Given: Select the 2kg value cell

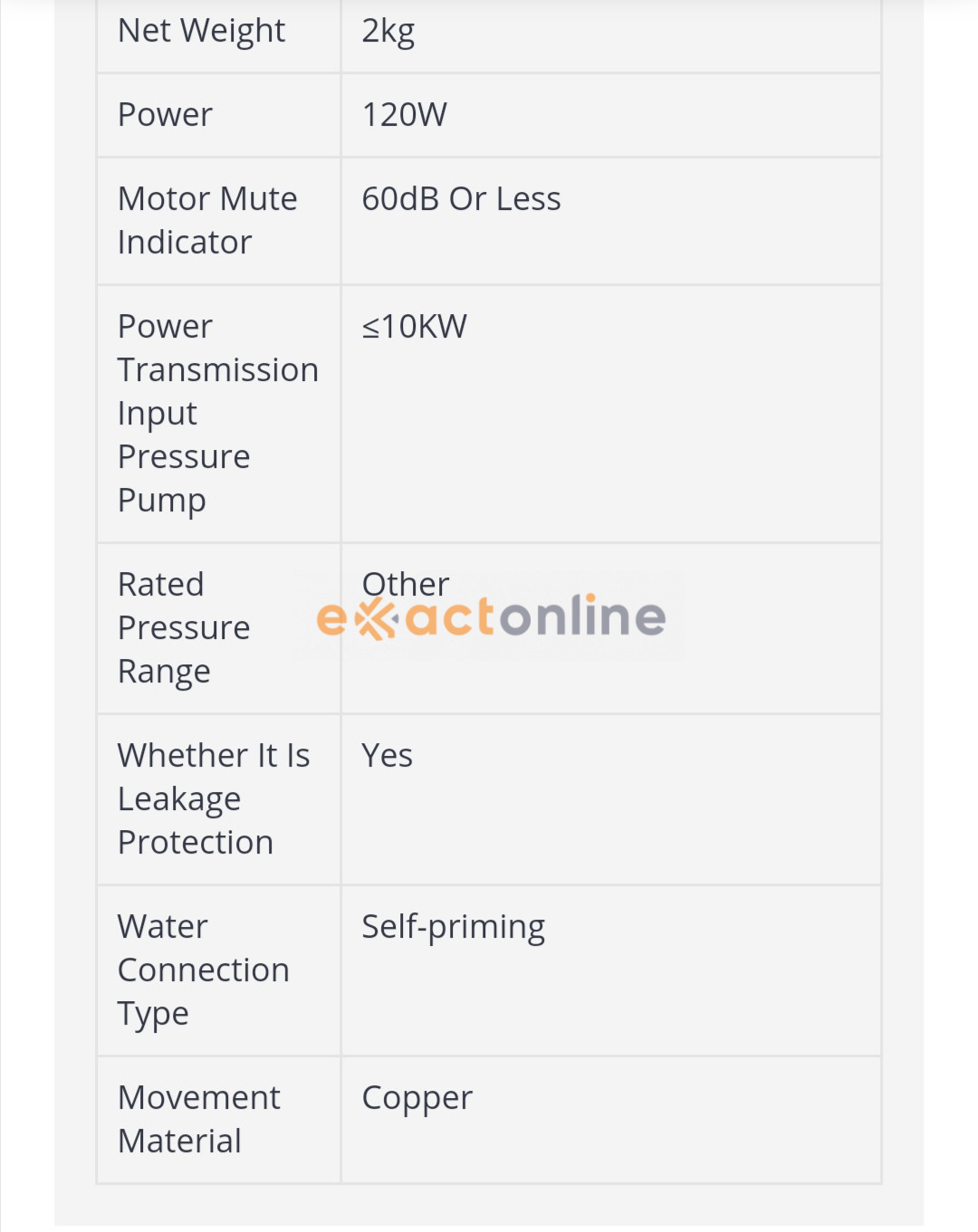Looking at the screenshot, I should 388,31.
